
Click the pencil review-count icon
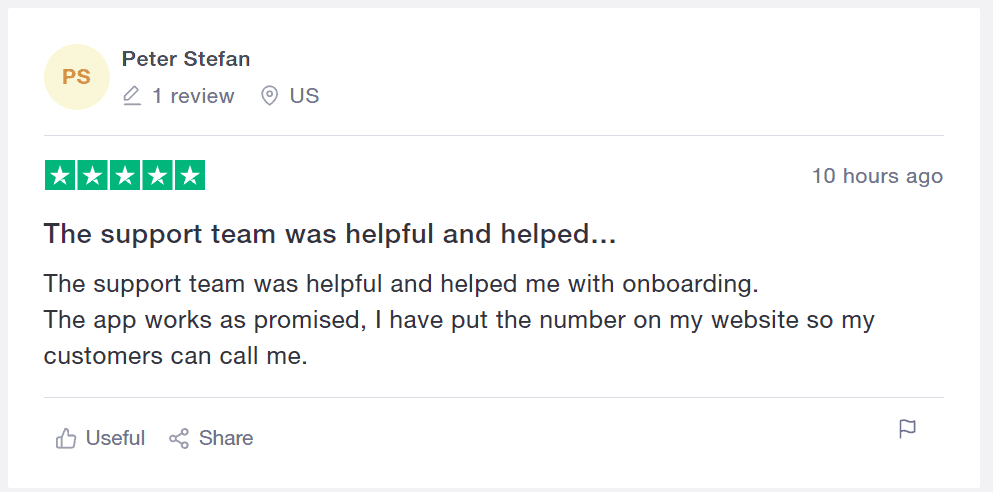[x=132, y=96]
